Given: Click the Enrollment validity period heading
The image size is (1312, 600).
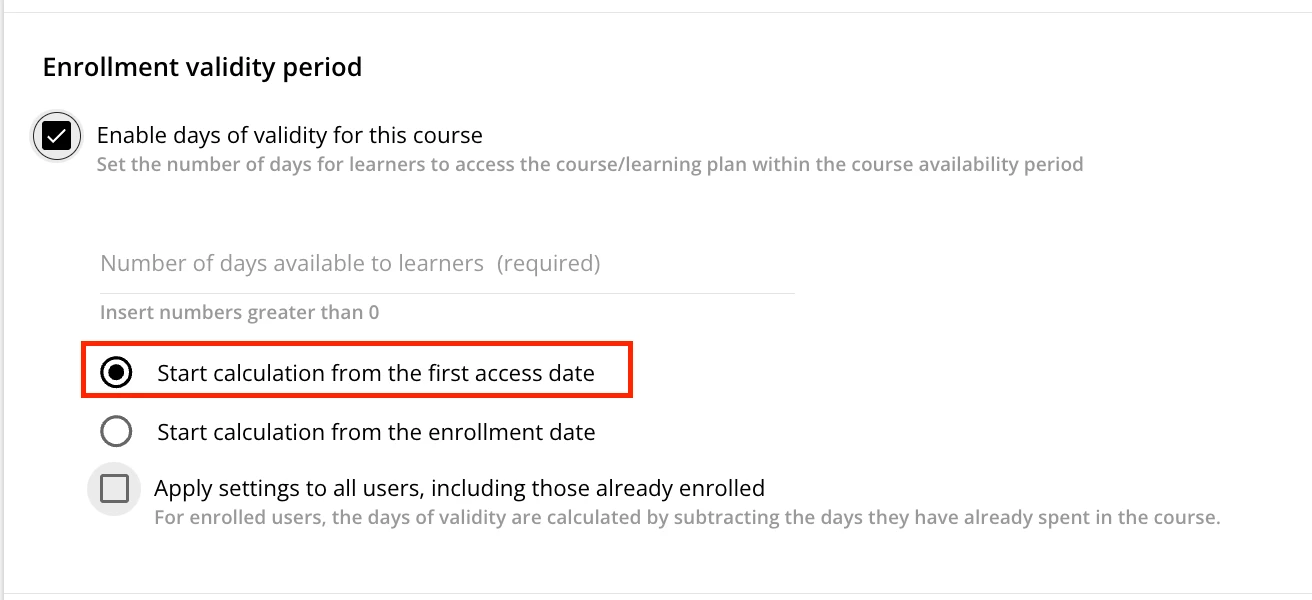Looking at the screenshot, I should 202,68.
